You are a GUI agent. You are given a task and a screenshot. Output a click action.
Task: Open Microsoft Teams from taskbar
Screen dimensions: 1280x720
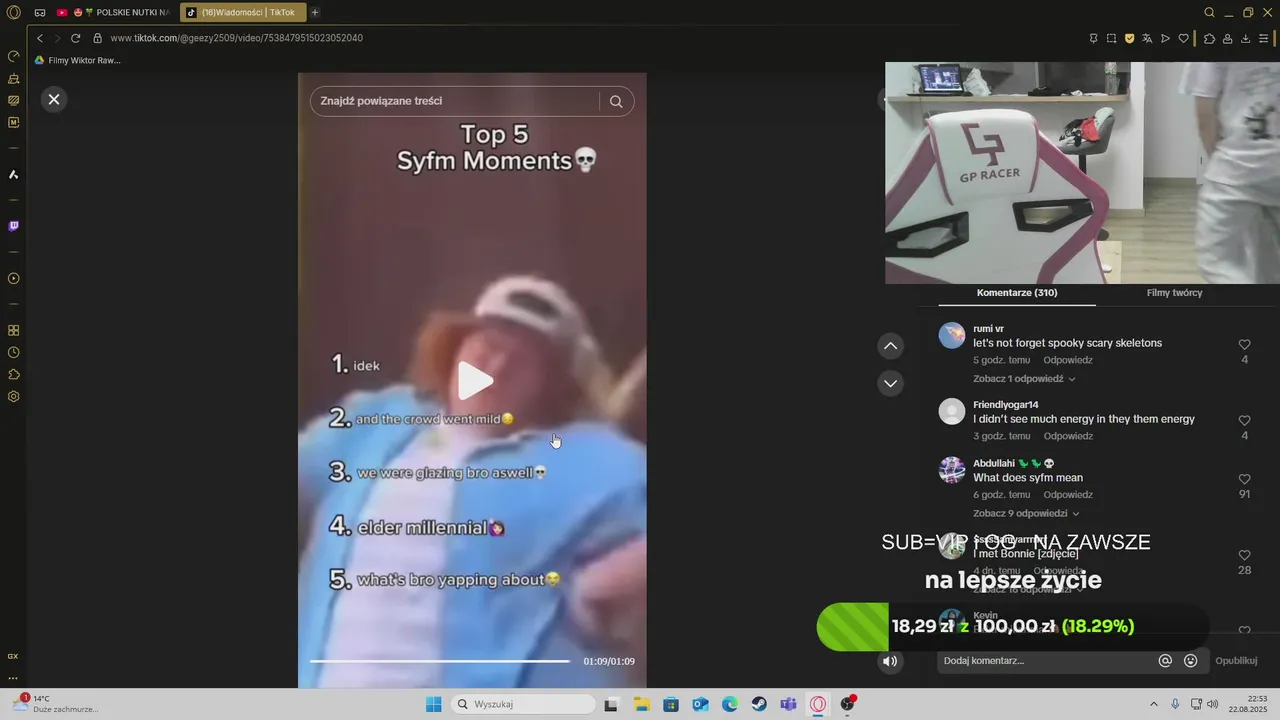pos(788,704)
